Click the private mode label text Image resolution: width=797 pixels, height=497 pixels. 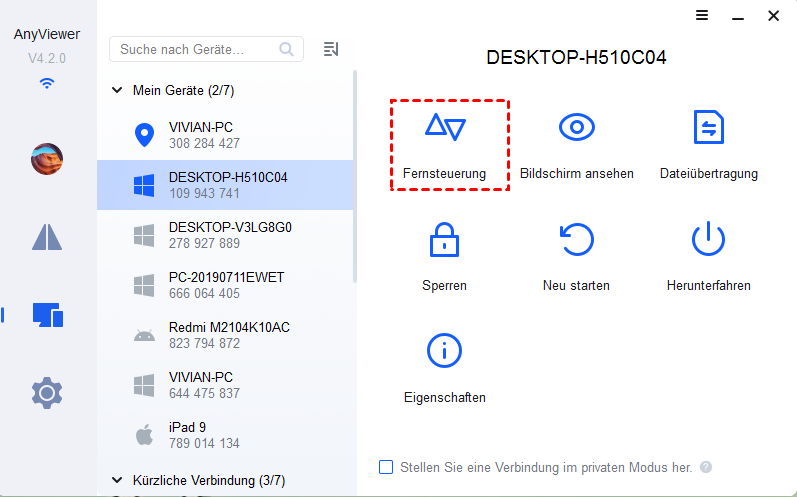coord(546,467)
